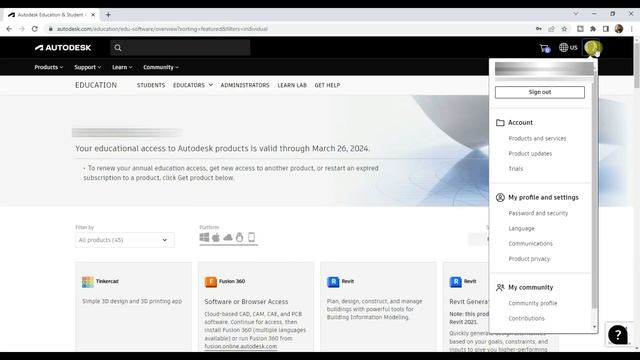The width and height of the screenshot is (640, 360).
Task: Expand the Products menu
Action: click(49, 67)
